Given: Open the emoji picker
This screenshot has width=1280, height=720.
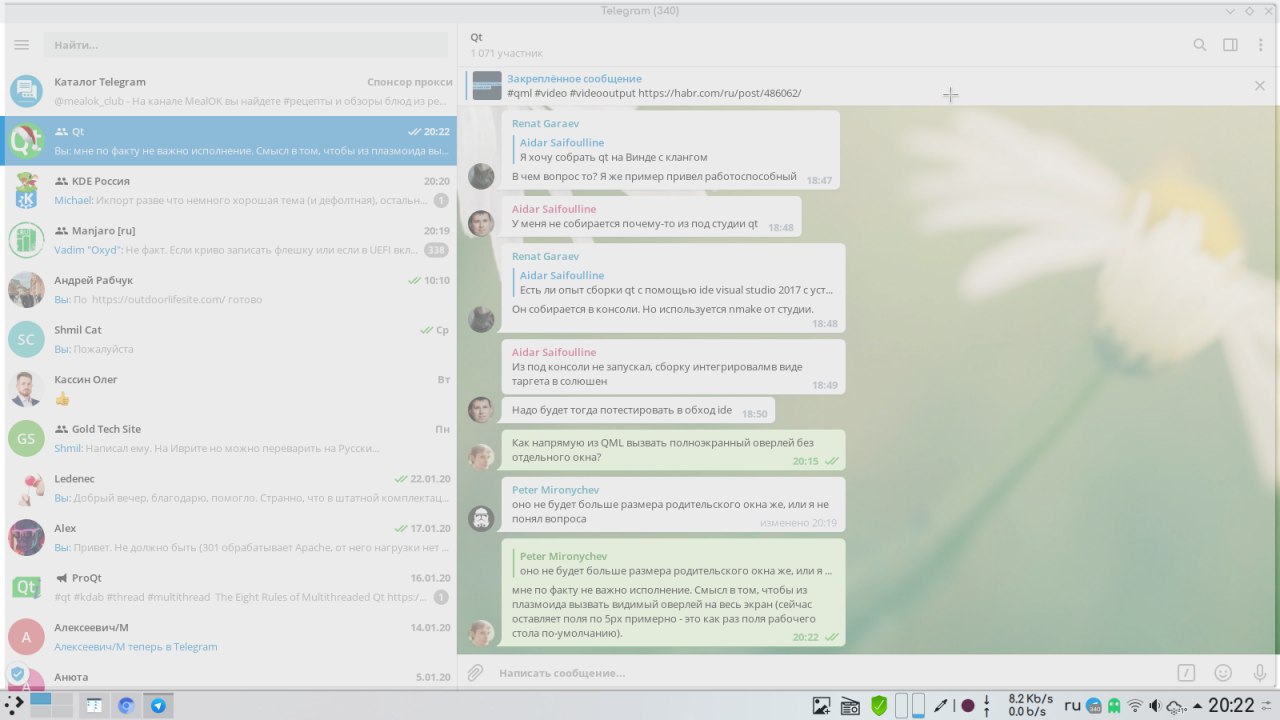Looking at the screenshot, I should coord(1223,673).
